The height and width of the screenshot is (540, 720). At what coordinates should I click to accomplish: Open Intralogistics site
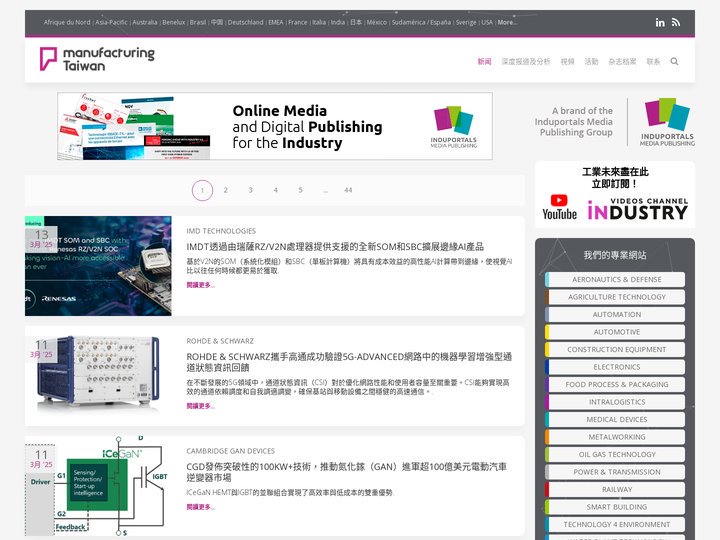[x=615, y=402]
